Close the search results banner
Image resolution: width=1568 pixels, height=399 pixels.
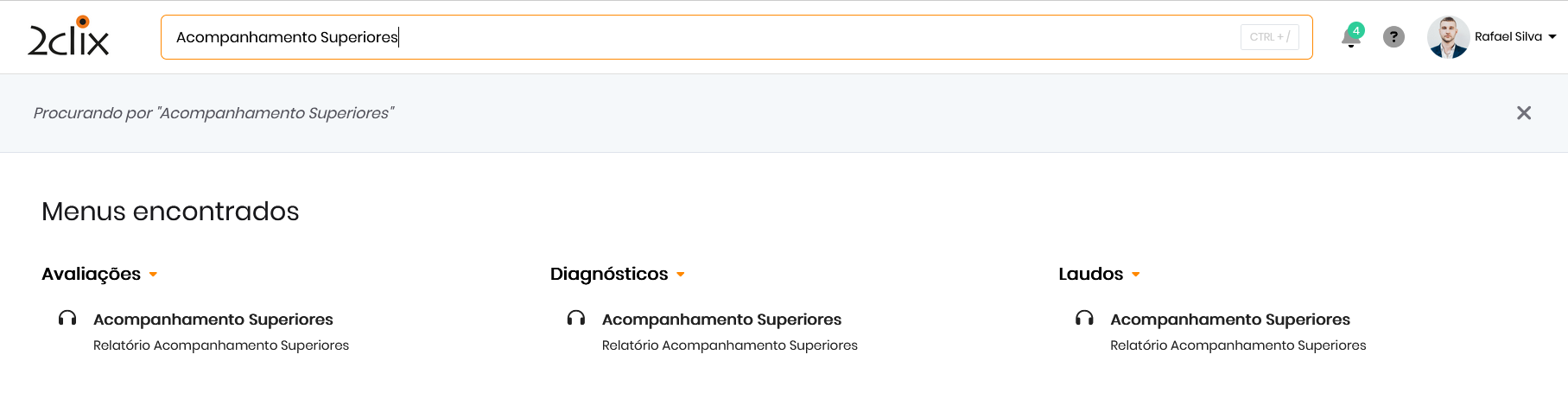1524,113
